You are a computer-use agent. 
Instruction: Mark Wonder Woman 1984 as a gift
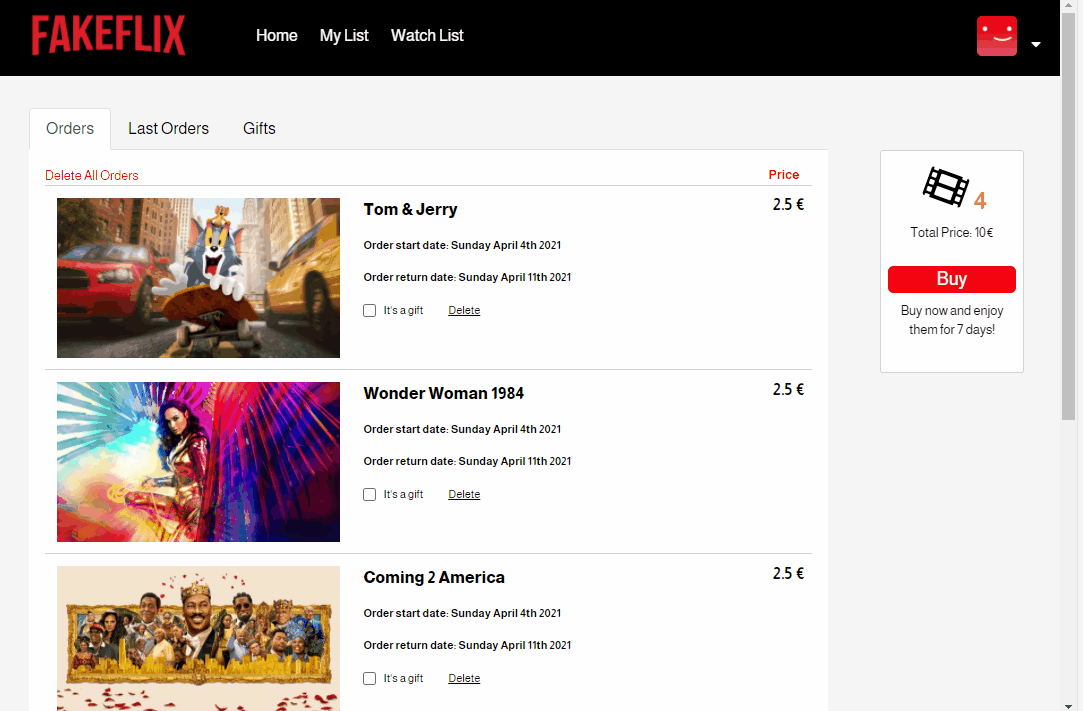370,494
